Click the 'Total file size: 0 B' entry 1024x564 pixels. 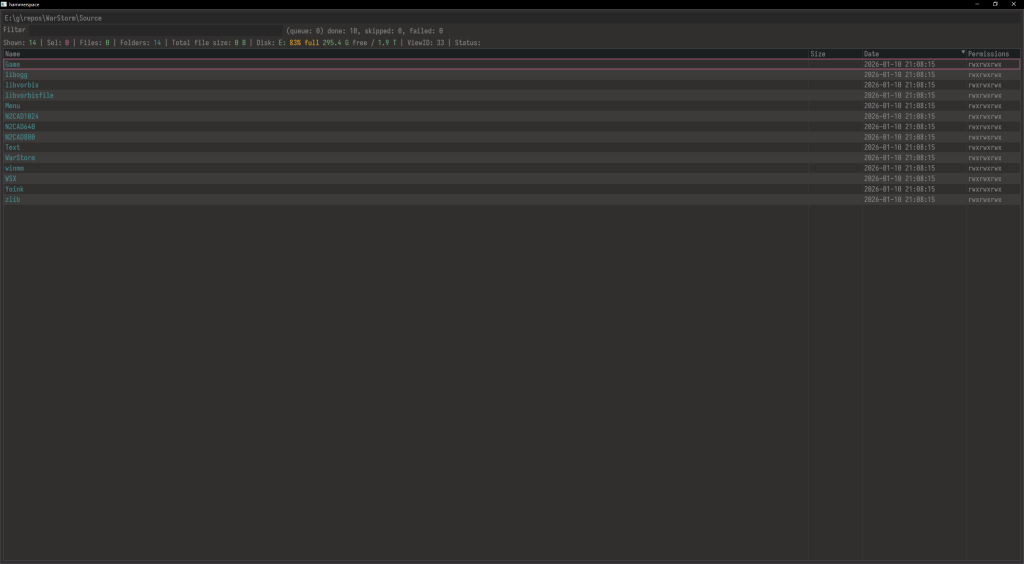pos(209,42)
